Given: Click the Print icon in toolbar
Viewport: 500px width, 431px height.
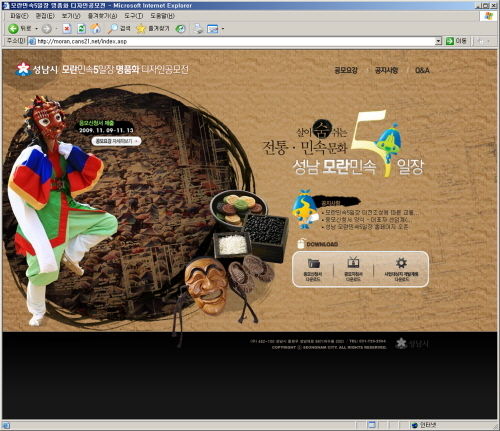Looking at the screenshot, I should 198,29.
